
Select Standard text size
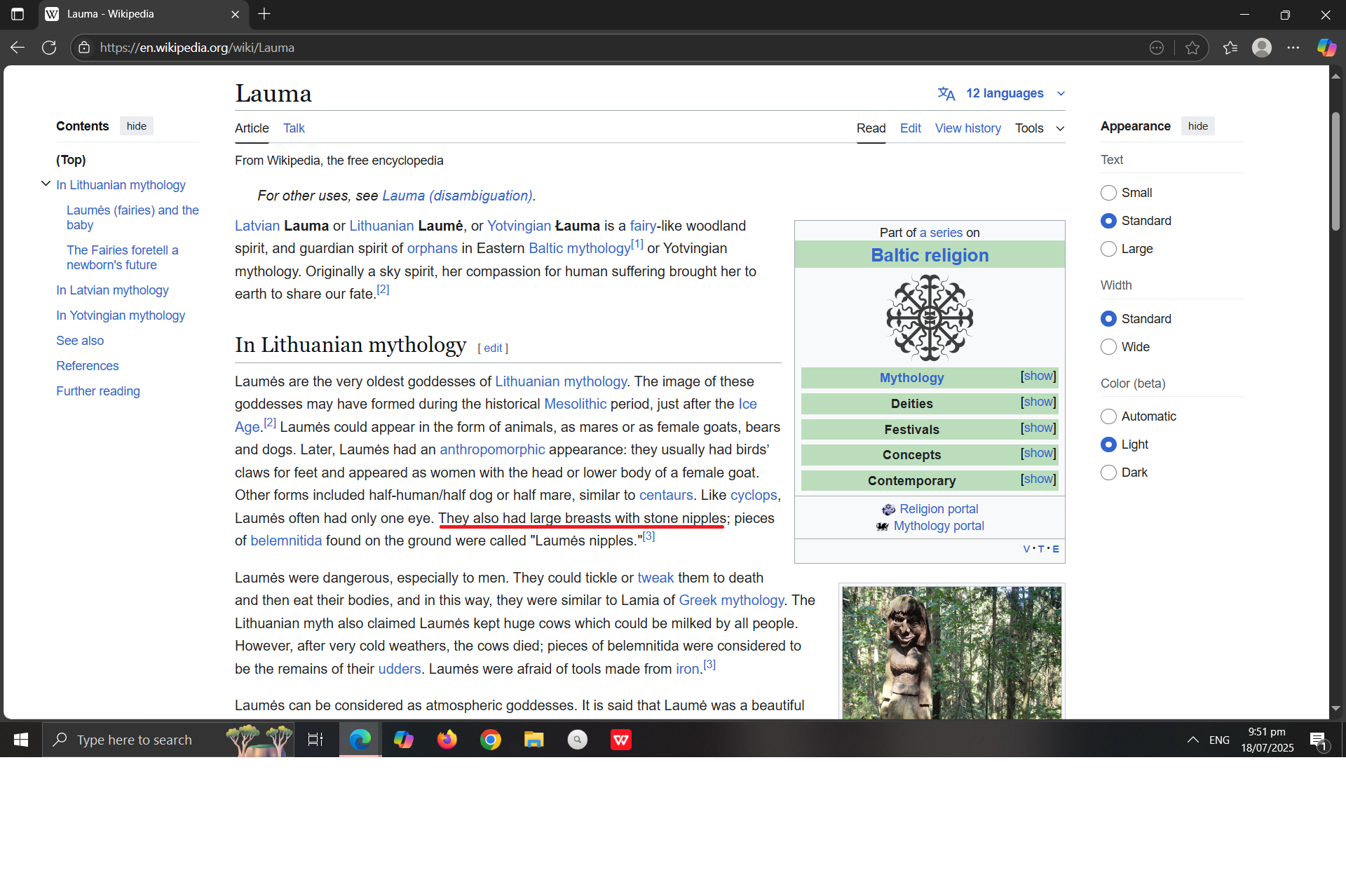[x=1108, y=221]
